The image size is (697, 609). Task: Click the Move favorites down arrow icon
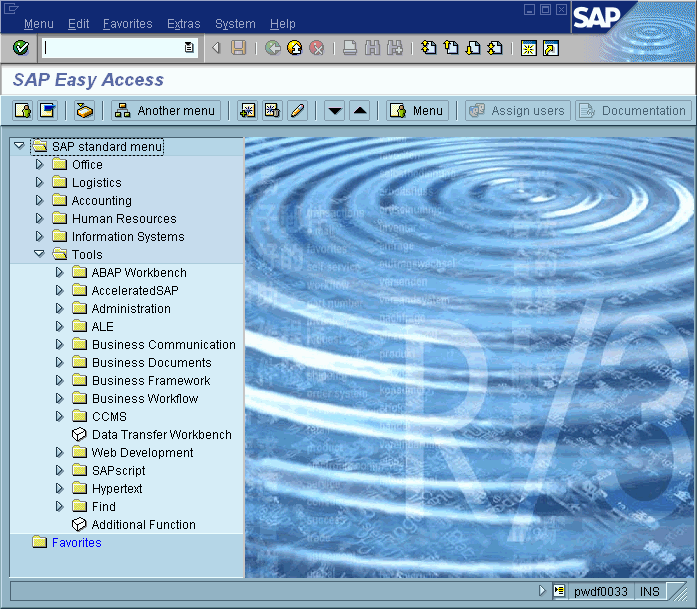[x=335, y=111]
